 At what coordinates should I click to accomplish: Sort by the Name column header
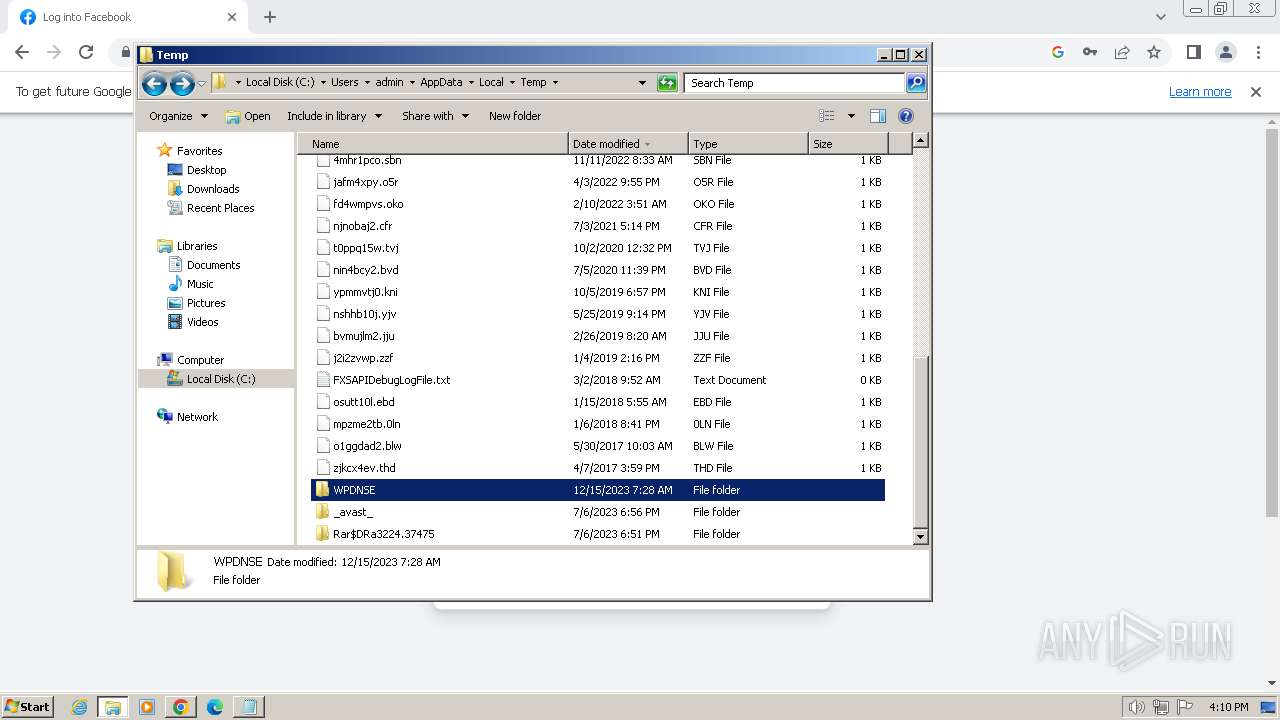(x=433, y=144)
